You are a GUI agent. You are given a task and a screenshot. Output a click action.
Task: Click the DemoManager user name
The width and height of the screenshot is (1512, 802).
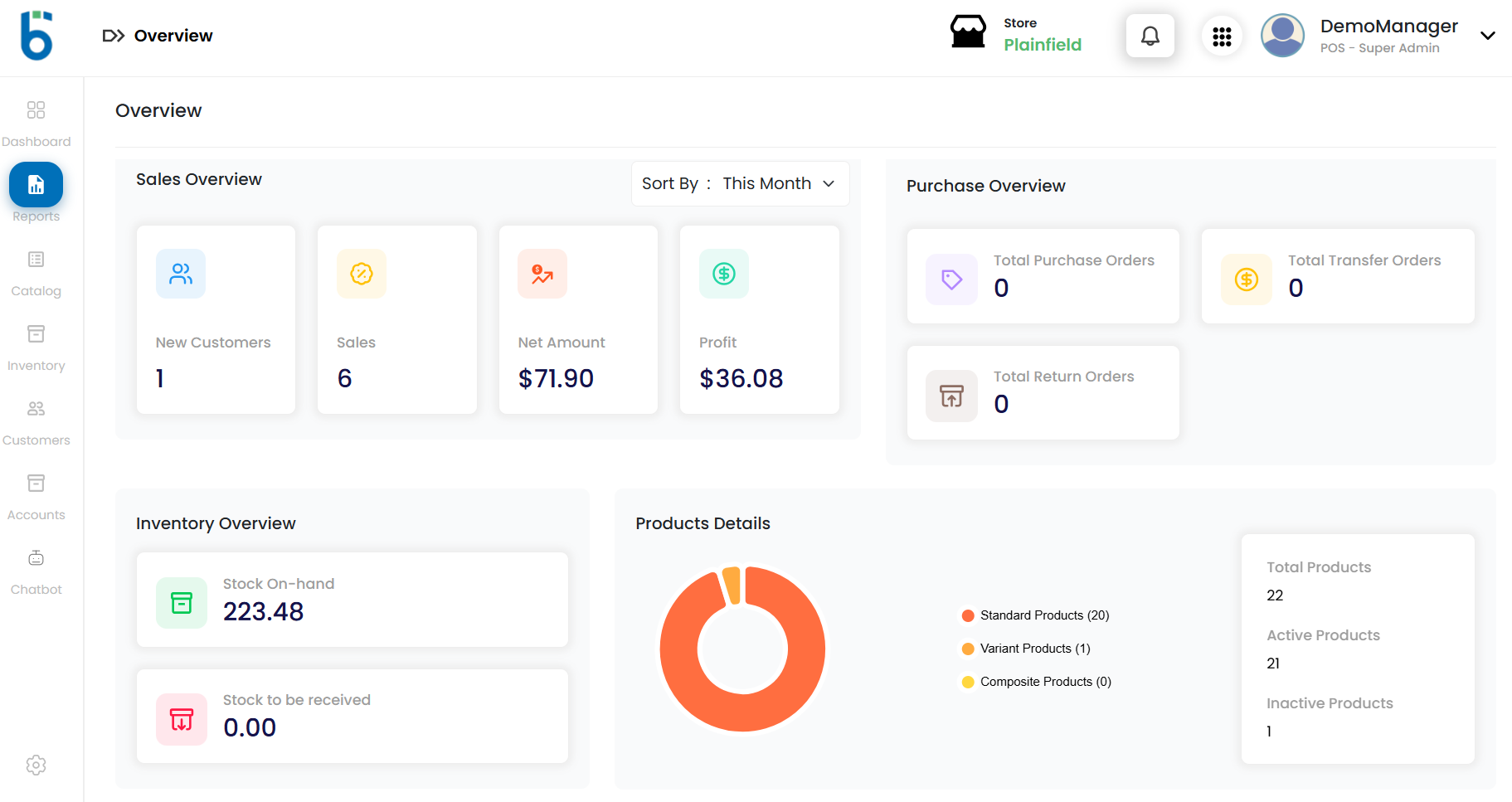click(1388, 27)
